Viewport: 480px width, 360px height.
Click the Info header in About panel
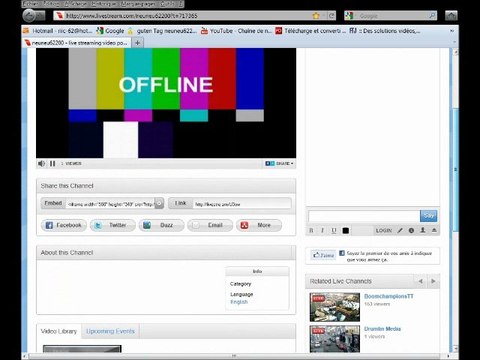pyautogui.click(x=257, y=271)
